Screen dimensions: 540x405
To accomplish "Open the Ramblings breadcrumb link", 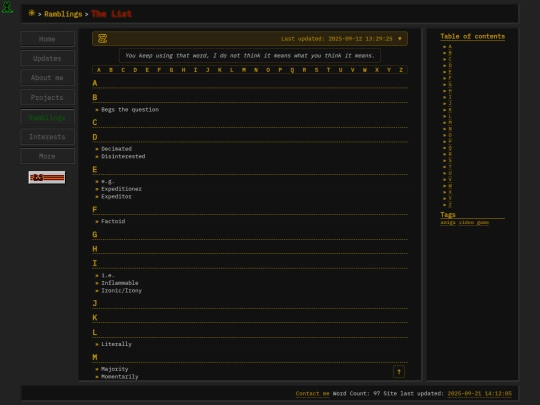I will [63, 14].
